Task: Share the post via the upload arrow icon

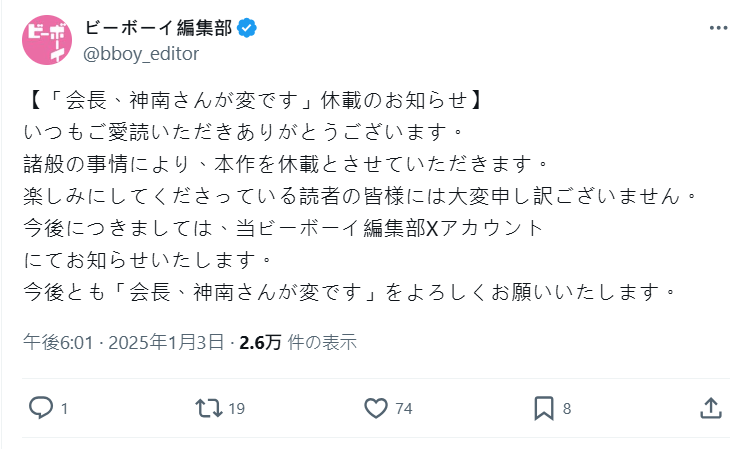Action: [x=710, y=408]
